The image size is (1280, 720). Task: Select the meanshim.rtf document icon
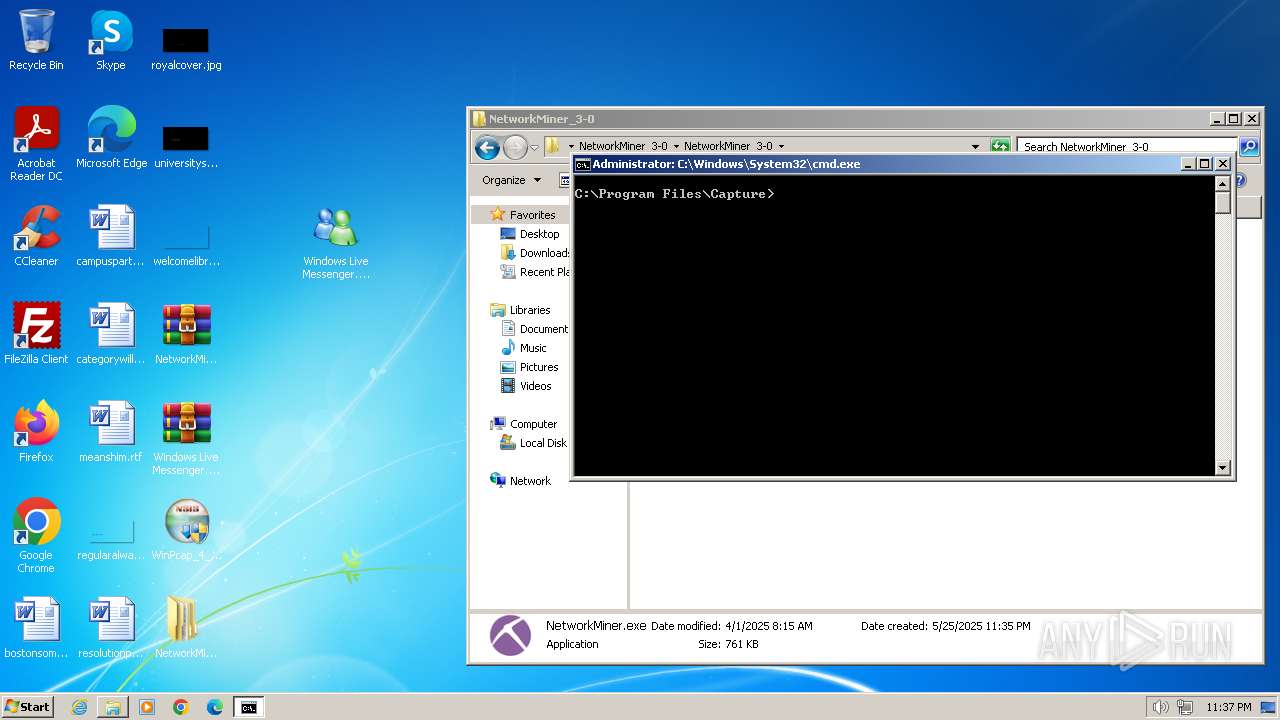point(111,432)
